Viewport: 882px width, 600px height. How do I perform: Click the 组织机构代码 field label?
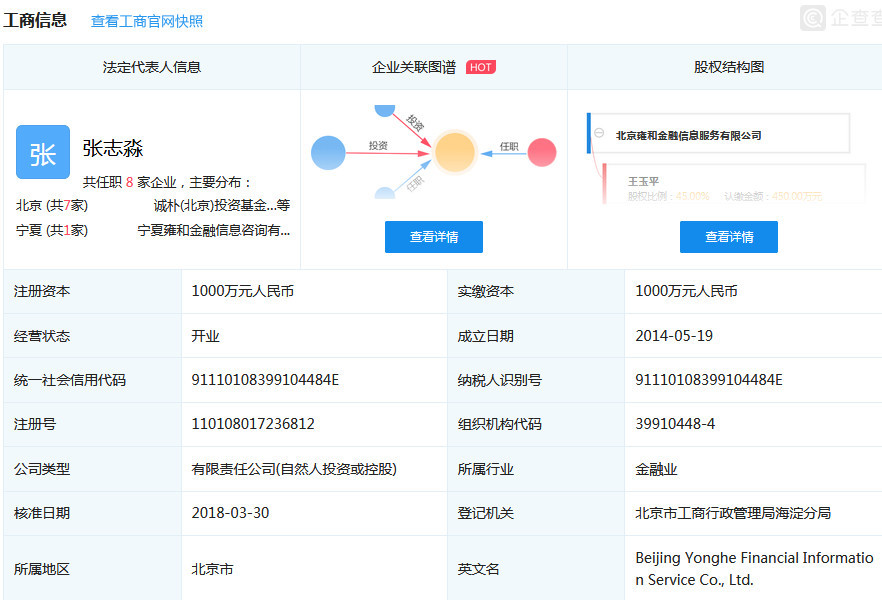click(500, 424)
